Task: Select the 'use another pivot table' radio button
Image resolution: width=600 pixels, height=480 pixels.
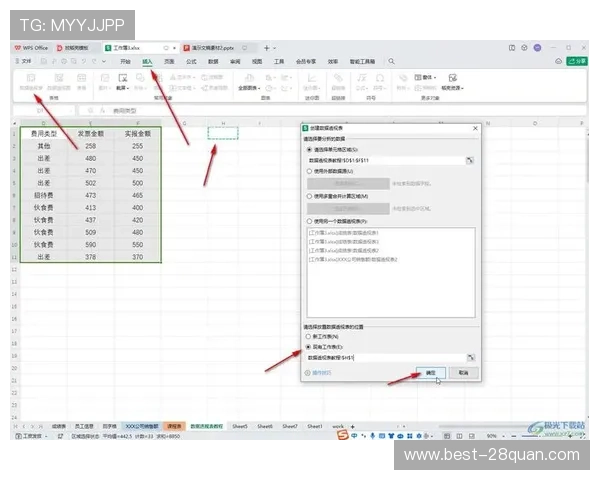Action: tap(309, 221)
